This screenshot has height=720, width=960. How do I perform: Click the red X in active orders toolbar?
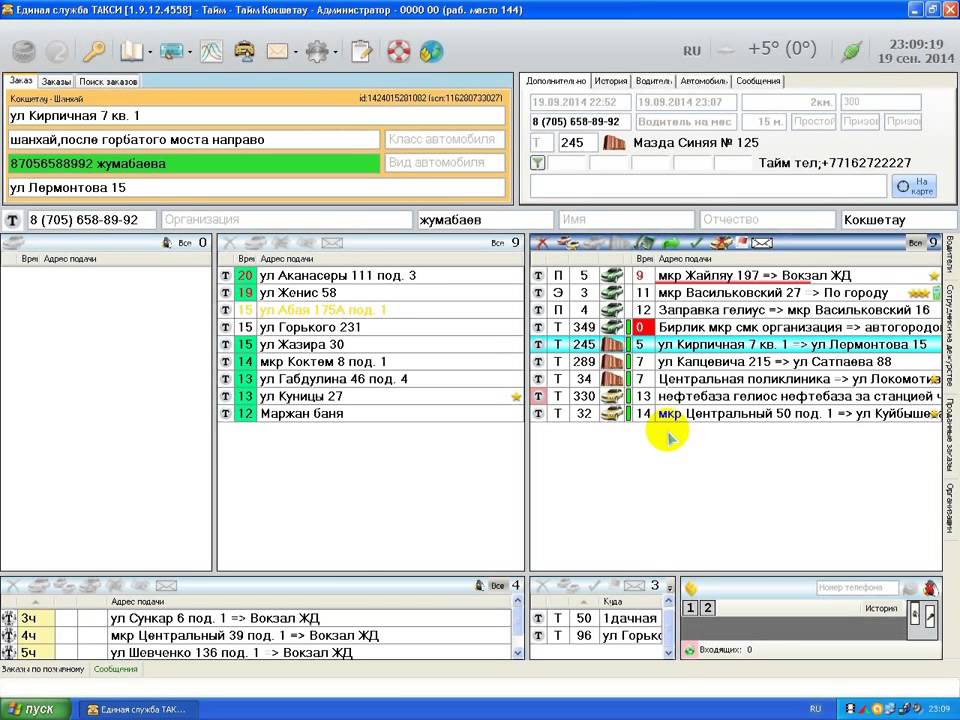[x=542, y=243]
